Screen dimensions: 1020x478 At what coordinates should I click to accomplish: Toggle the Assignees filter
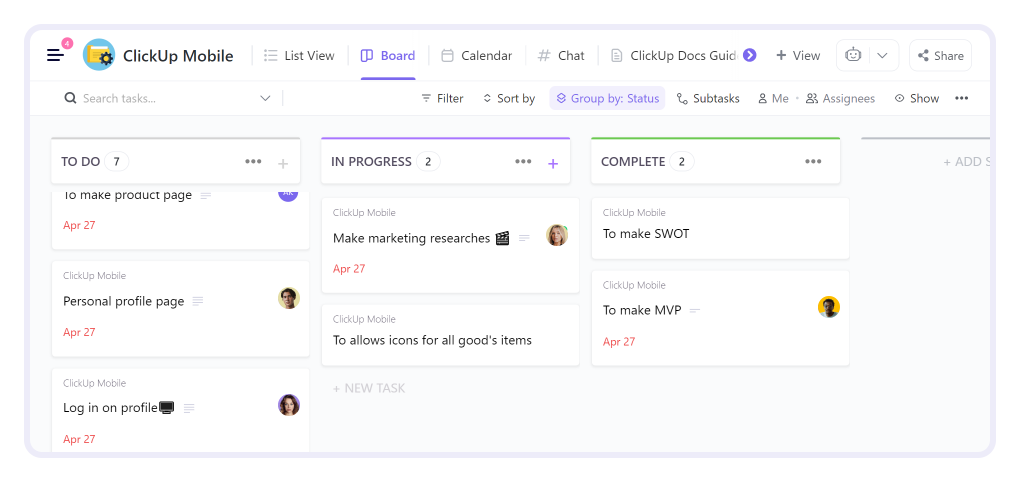click(x=840, y=98)
